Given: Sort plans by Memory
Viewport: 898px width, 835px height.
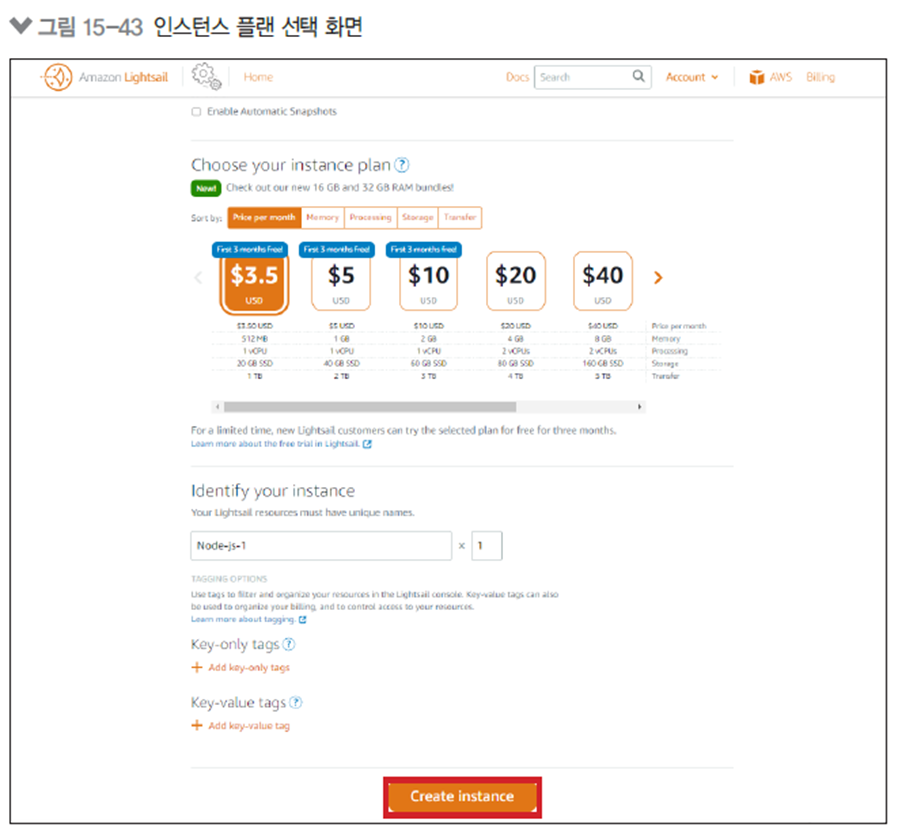Looking at the screenshot, I should 322,218.
